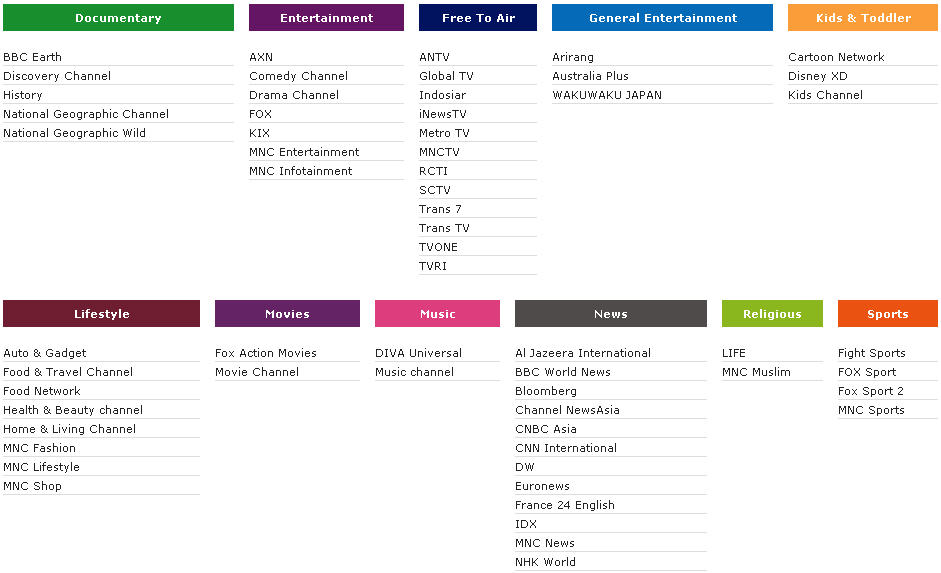
Task: Select the WAKUWAKU JAPAN channel
Action: 607,95
